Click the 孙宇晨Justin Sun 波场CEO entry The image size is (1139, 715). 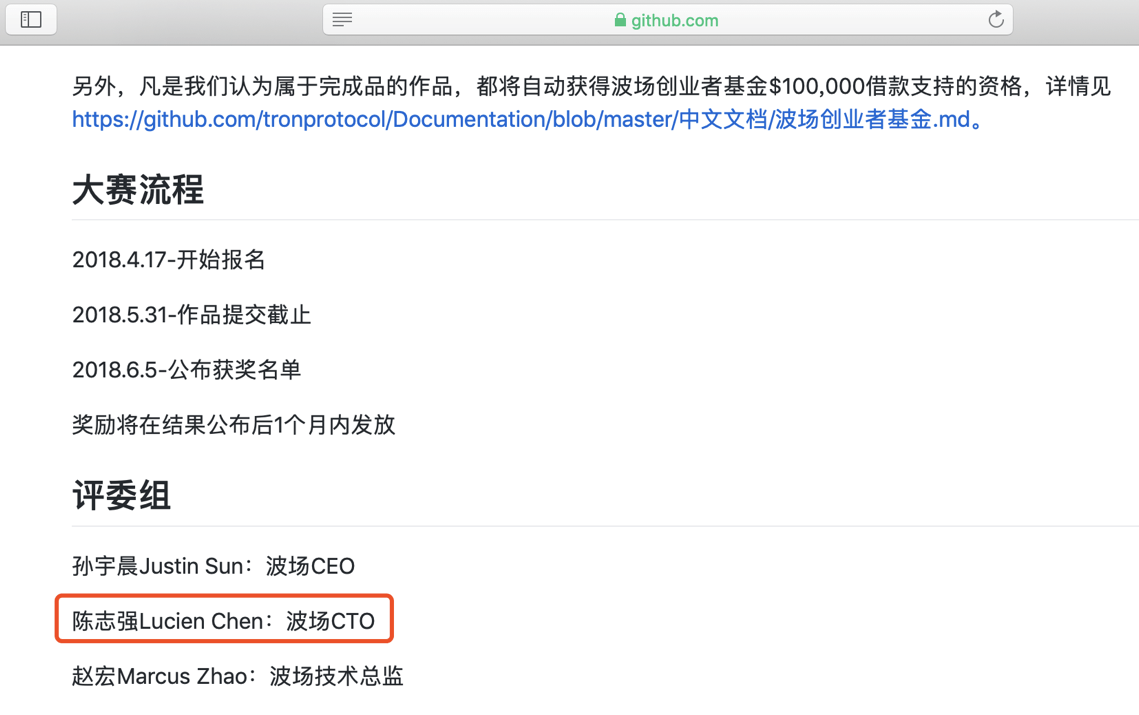(x=214, y=566)
